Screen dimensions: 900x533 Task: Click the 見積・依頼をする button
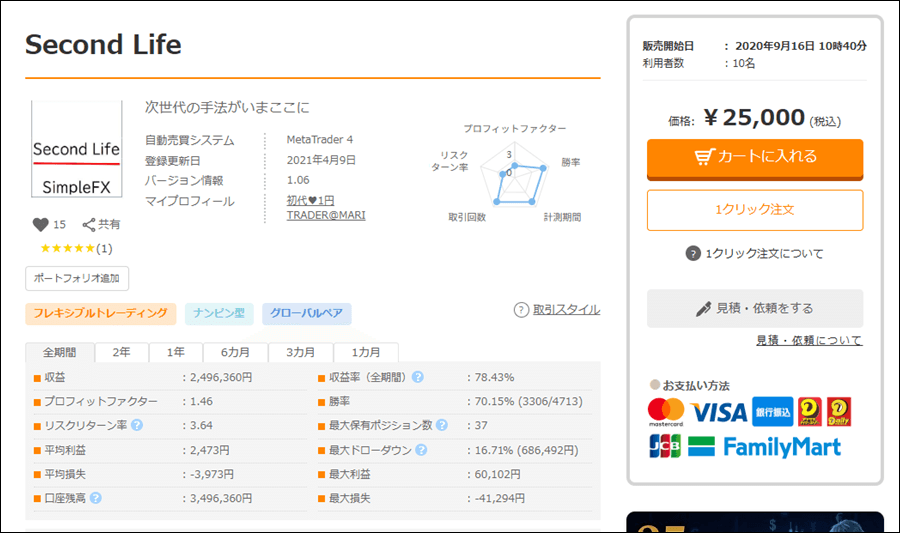pyautogui.click(x=754, y=308)
